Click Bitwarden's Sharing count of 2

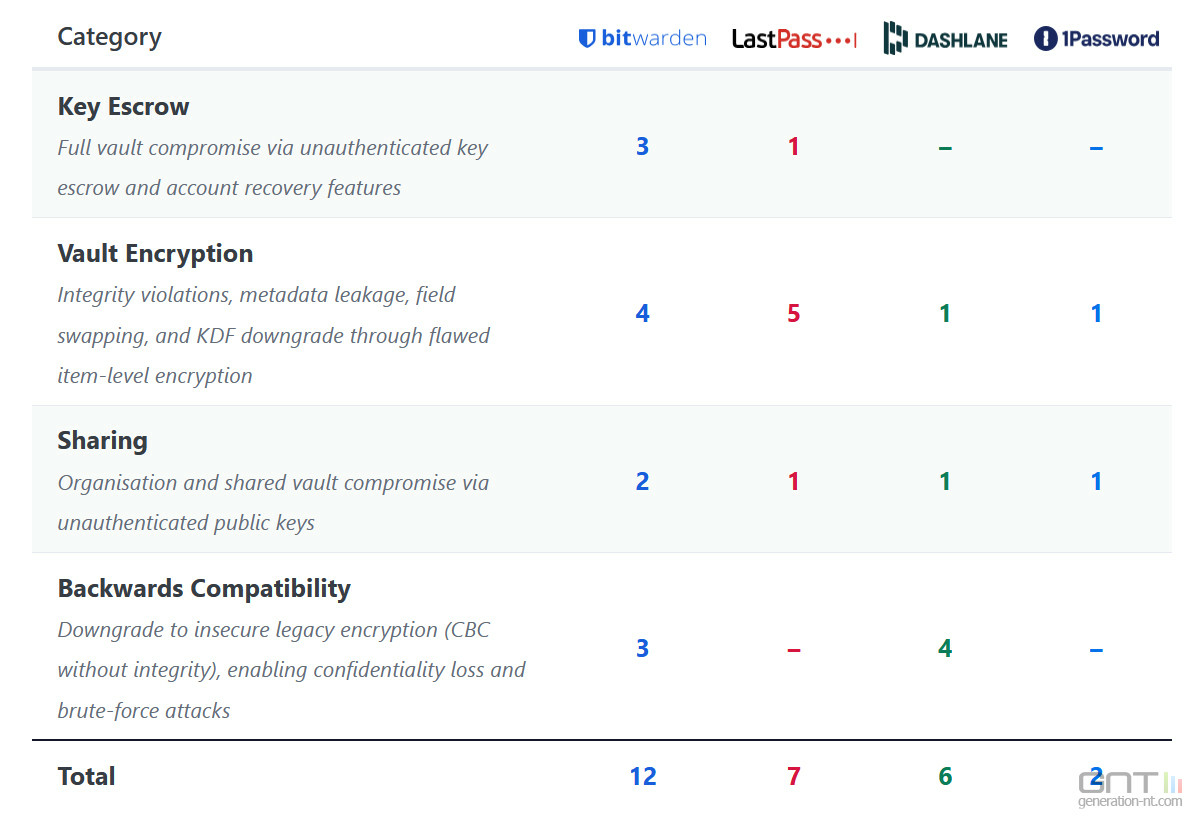642,482
